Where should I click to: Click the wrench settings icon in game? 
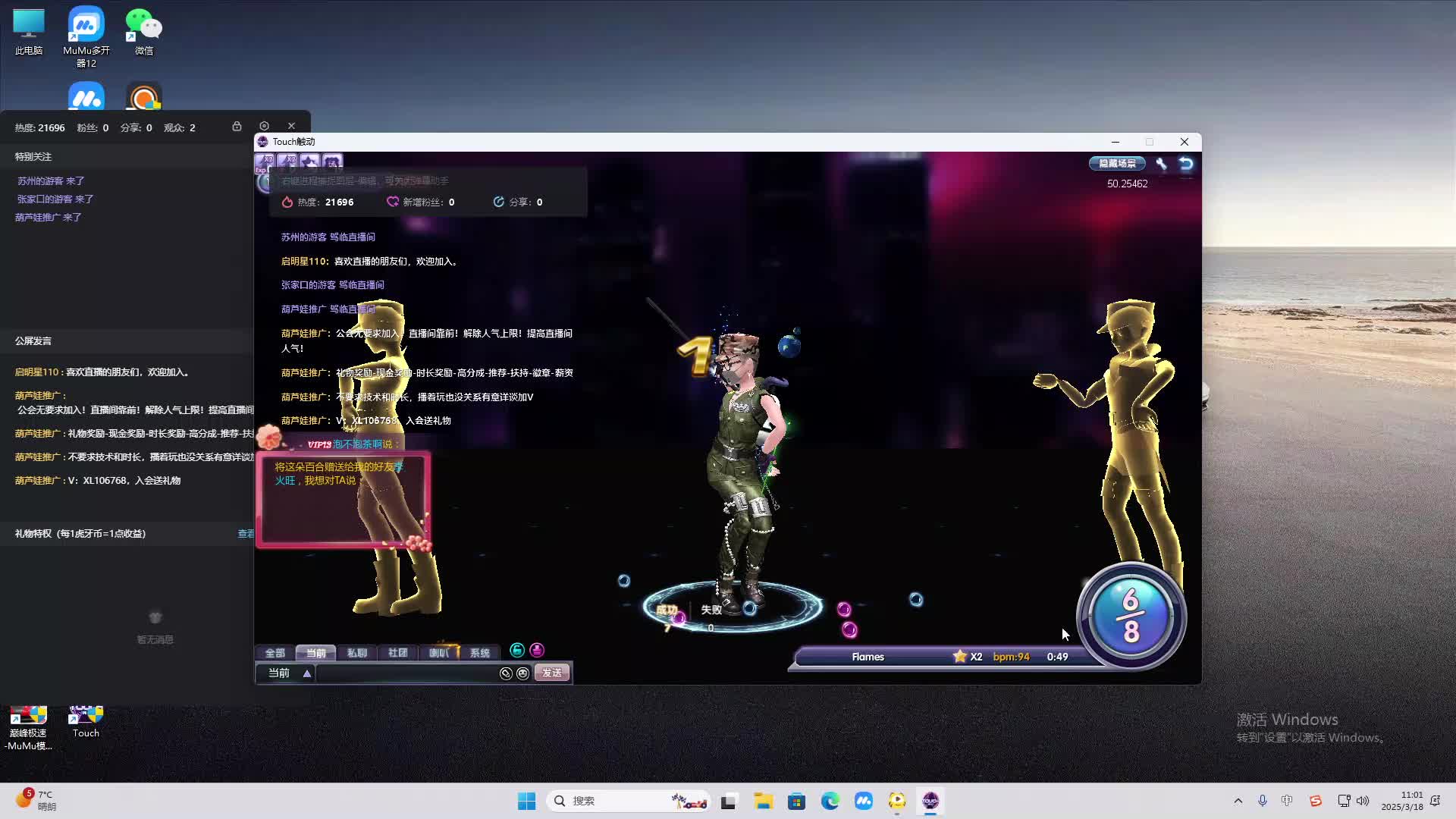point(1161,163)
